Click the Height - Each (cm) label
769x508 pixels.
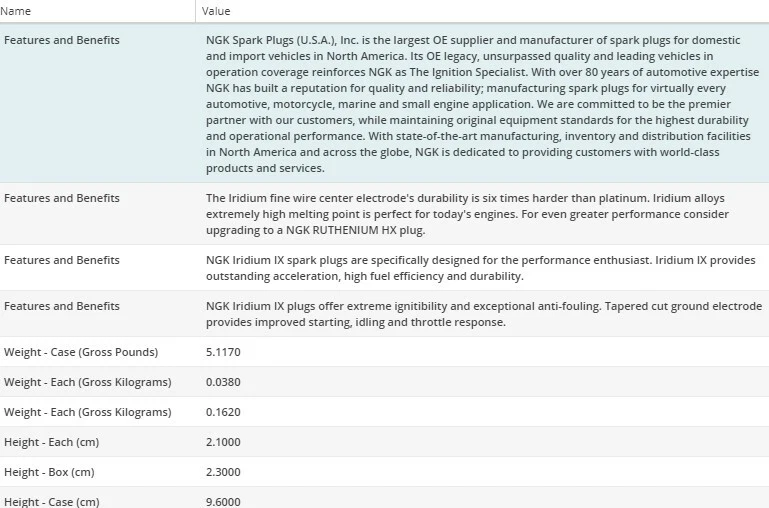(x=52, y=442)
